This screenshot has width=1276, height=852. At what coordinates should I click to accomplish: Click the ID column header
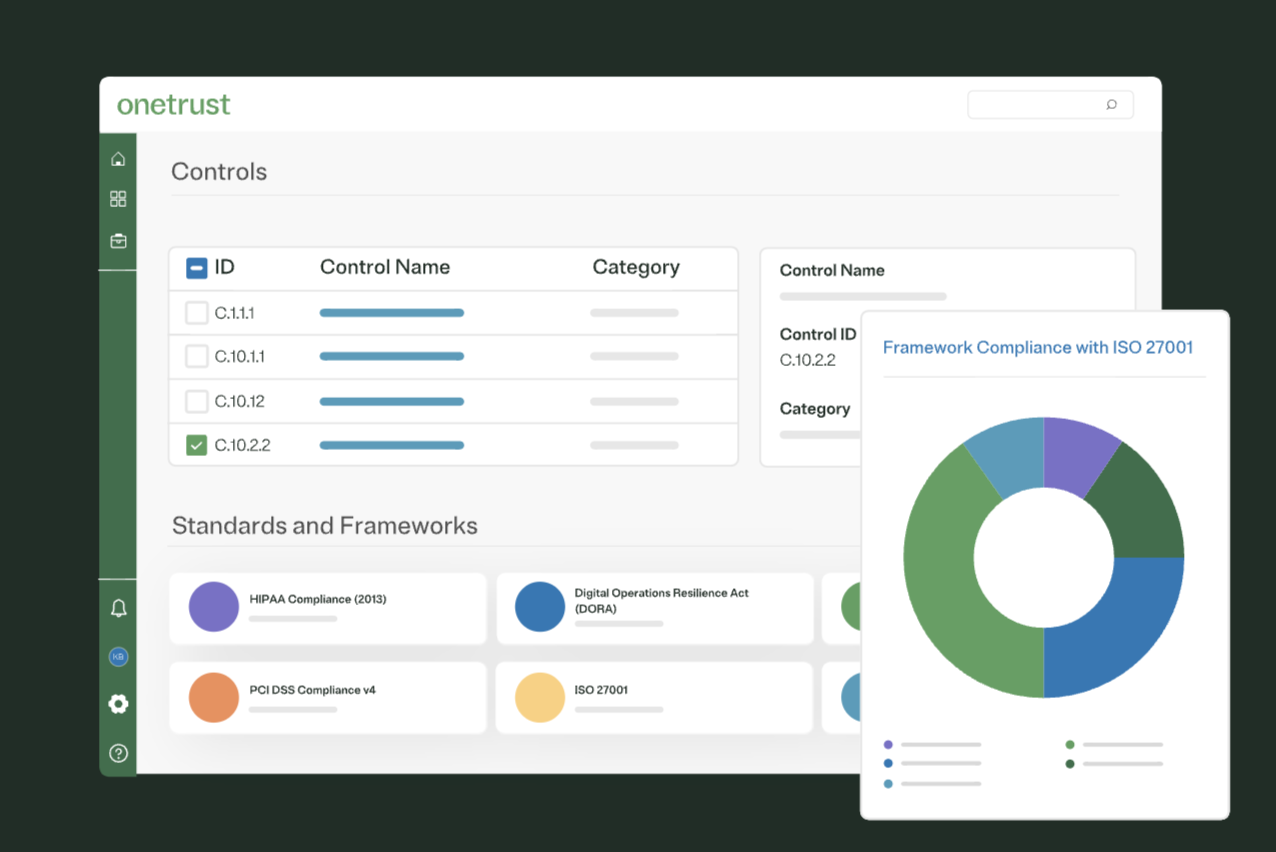point(225,267)
